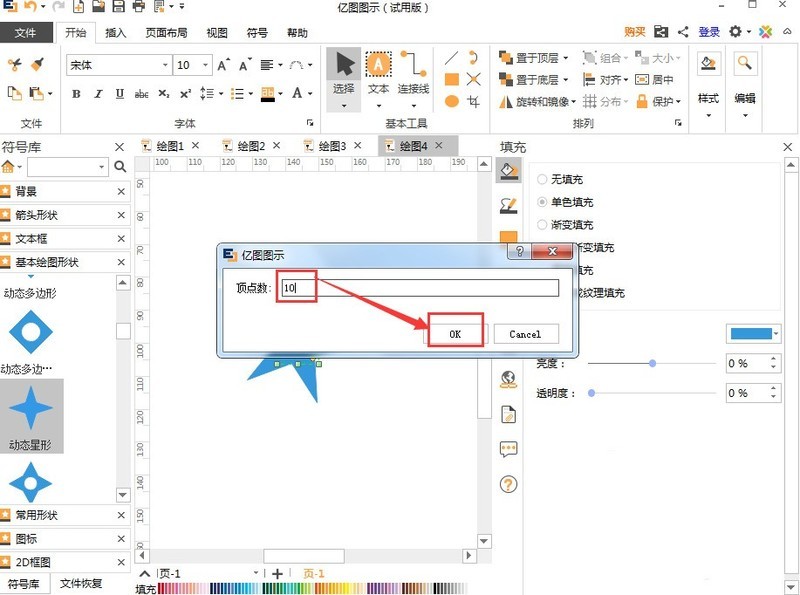Screen dimensions: 800x595
Task: Activate the Text tool icon
Action: [378, 64]
